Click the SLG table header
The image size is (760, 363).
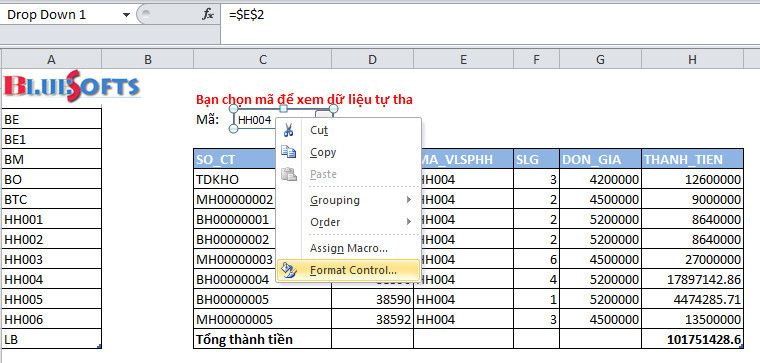point(536,159)
